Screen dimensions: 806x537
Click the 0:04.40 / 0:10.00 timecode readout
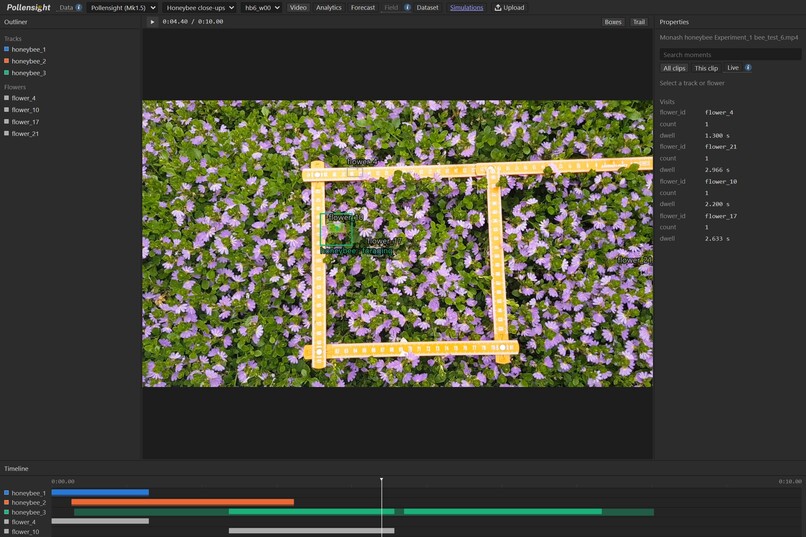tap(193, 22)
